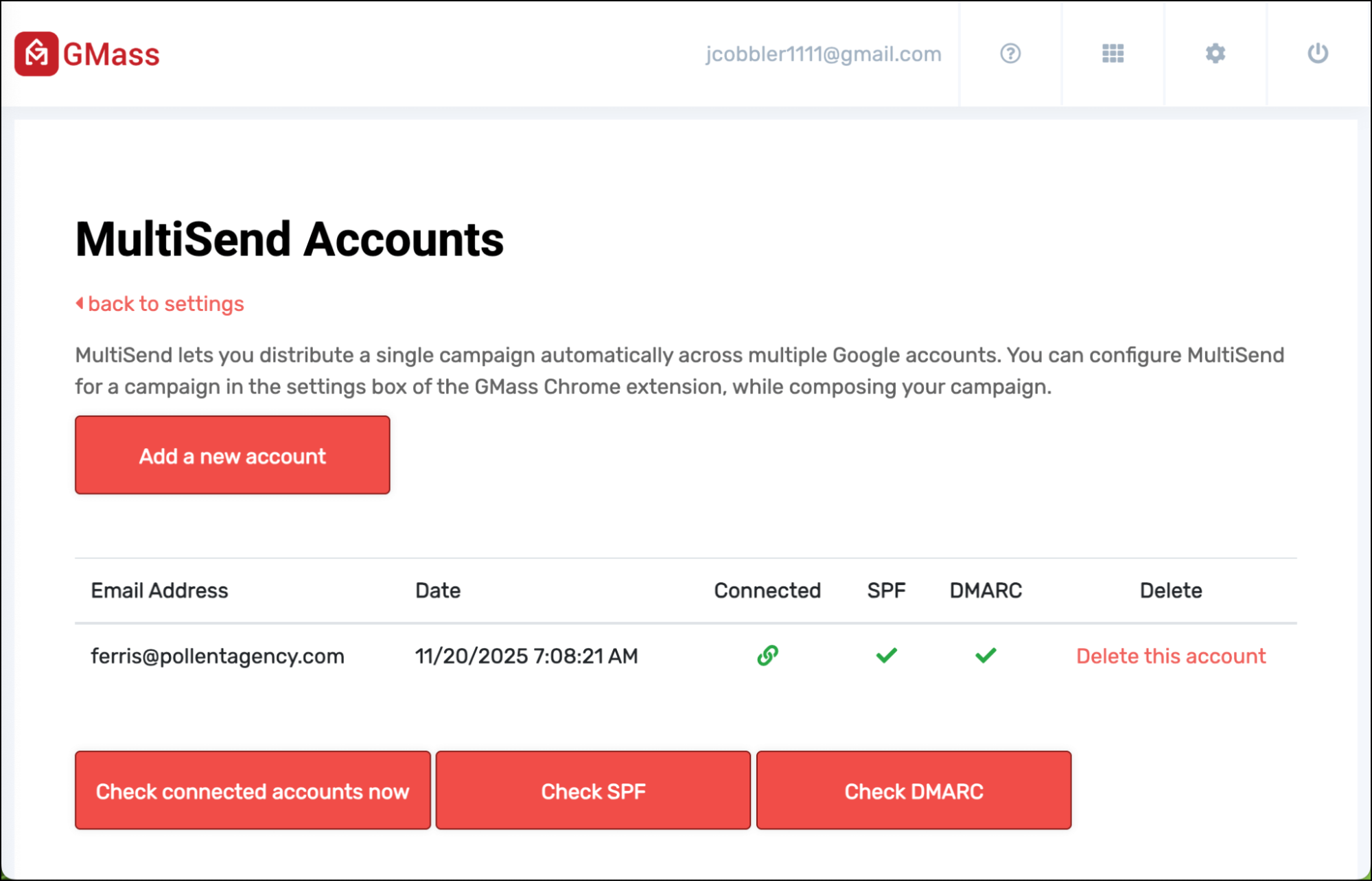Click the power logout icon
Image resolution: width=1372 pixels, height=881 pixels.
pyautogui.click(x=1318, y=54)
